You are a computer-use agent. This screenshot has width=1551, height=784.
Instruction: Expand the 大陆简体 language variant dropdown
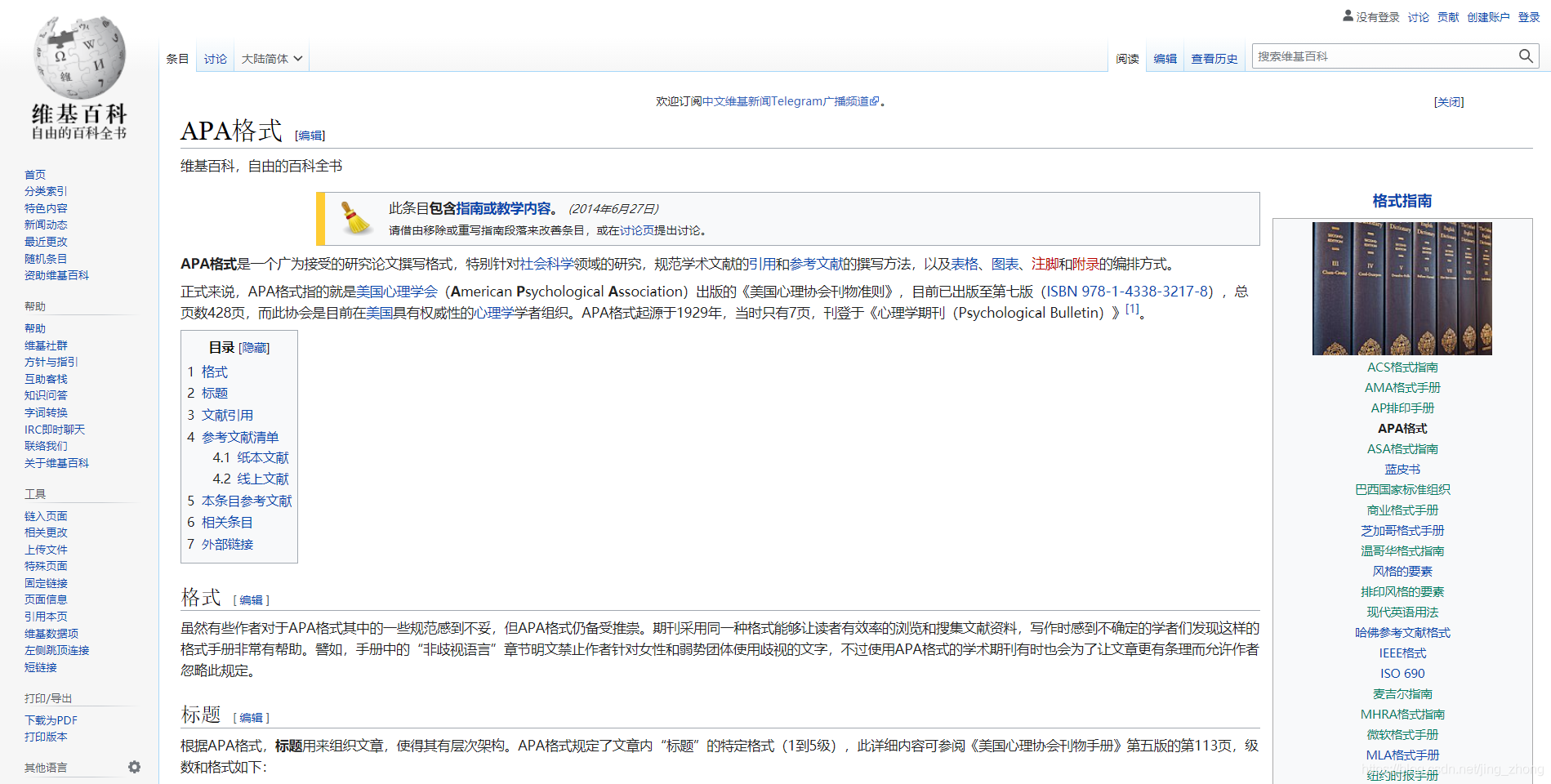coord(272,59)
